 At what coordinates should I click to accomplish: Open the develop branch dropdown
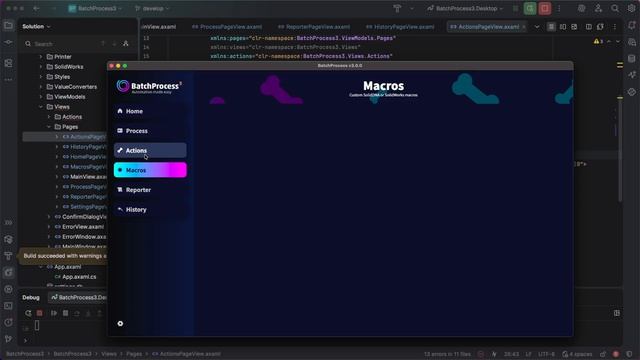point(152,8)
